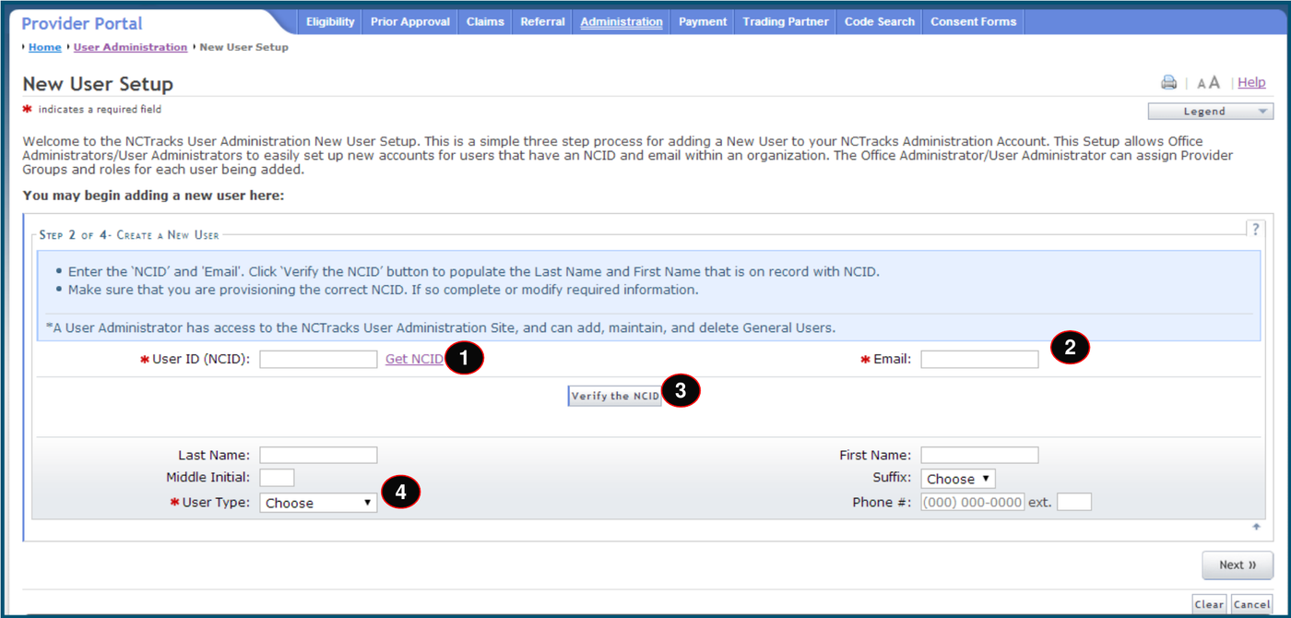Screen dimensions: 1291x618
Task: Select the Middle Initial field
Action: pos(277,477)
